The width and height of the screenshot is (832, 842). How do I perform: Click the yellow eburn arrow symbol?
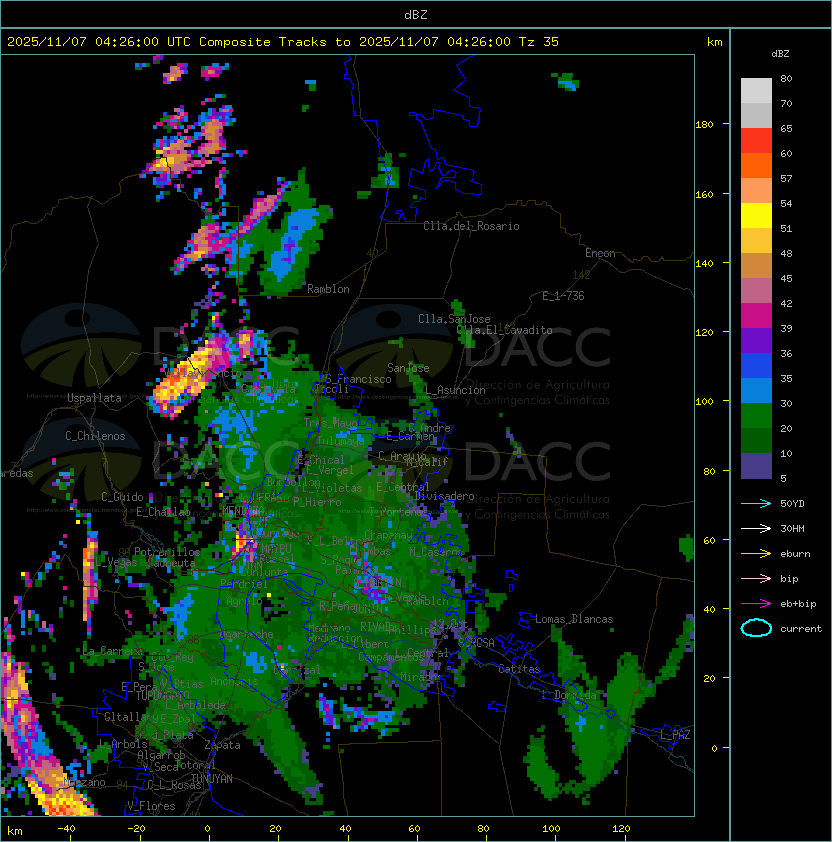756,554
